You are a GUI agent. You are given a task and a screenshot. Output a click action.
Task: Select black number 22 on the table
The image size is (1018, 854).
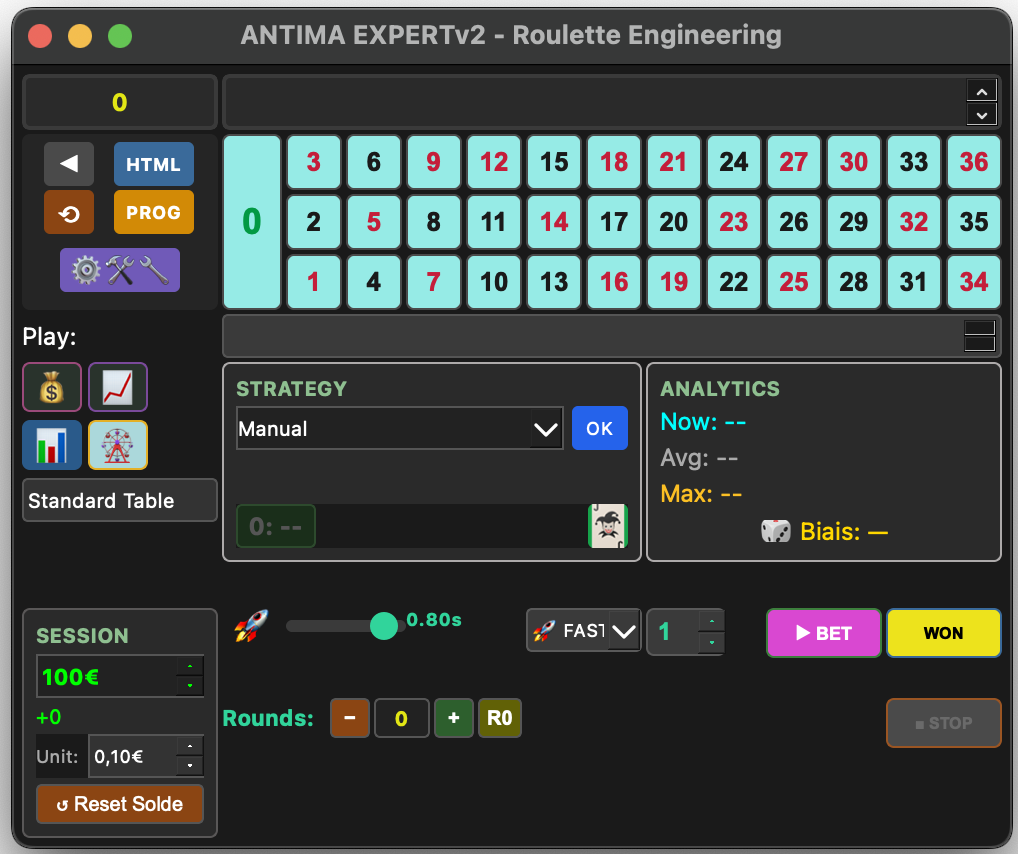point(734,282)
